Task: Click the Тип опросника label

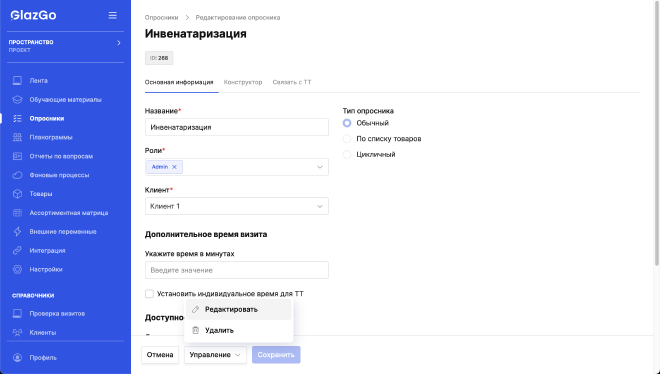Action: (x=368, y=111)
